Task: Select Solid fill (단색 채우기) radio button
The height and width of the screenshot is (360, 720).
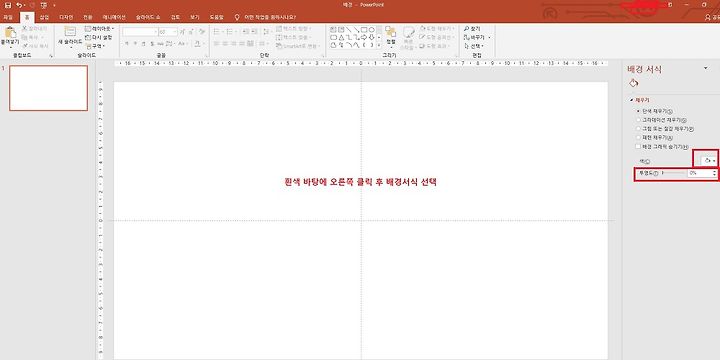Action: [x=638, y=111]
